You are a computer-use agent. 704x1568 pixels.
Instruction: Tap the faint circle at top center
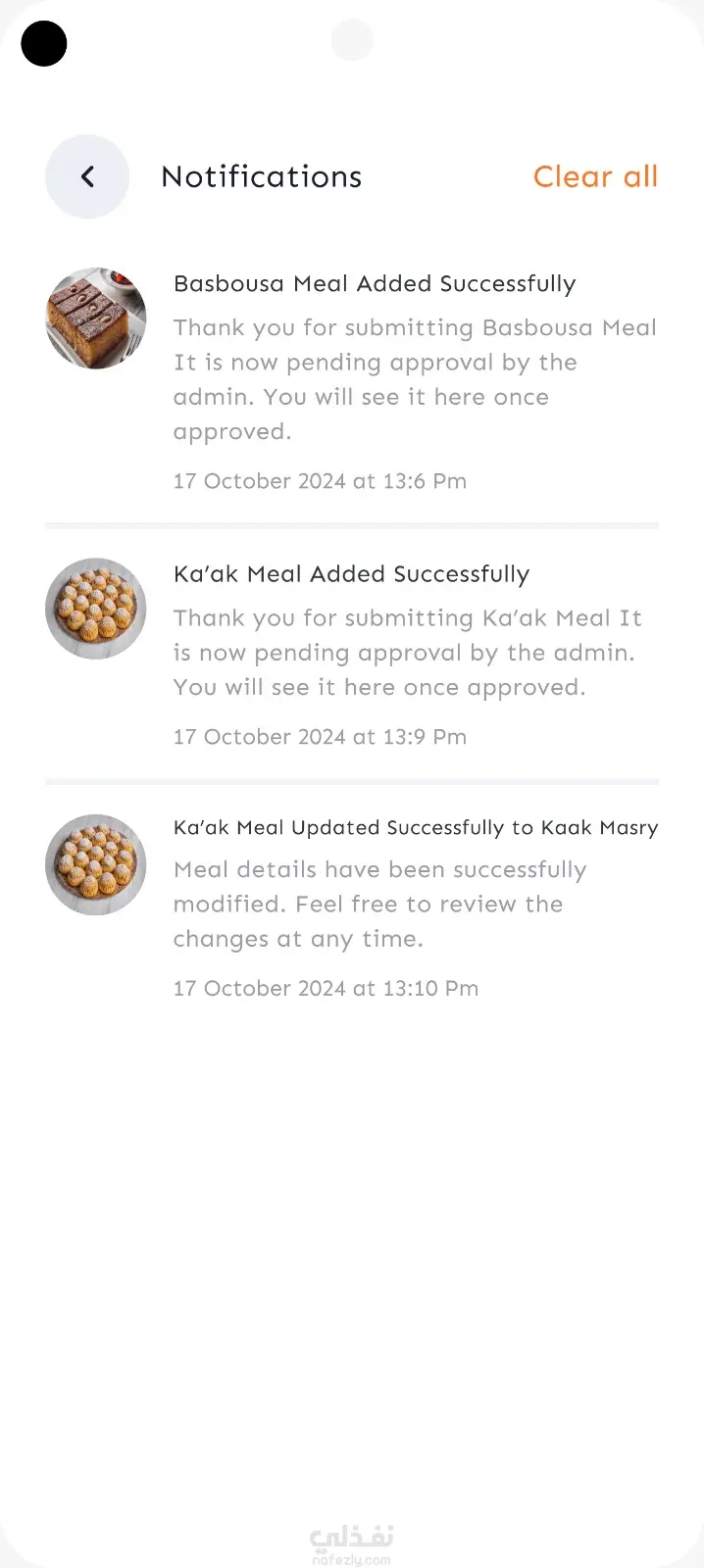(x=352, y=41)
